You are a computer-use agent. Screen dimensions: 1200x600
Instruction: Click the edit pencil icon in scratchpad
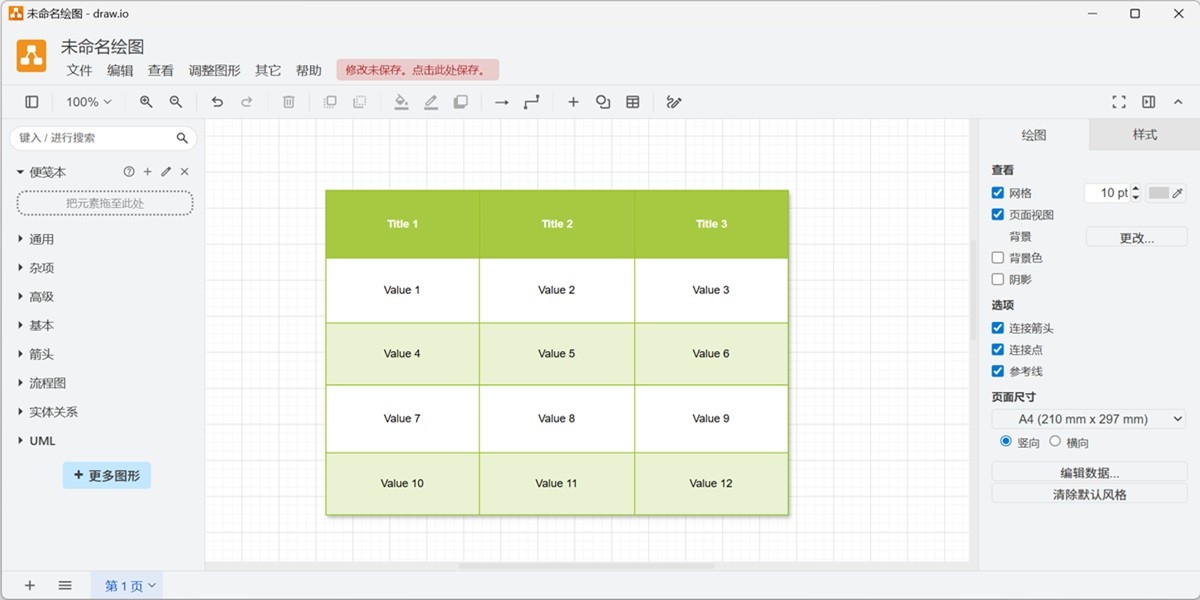pos(166,172)
